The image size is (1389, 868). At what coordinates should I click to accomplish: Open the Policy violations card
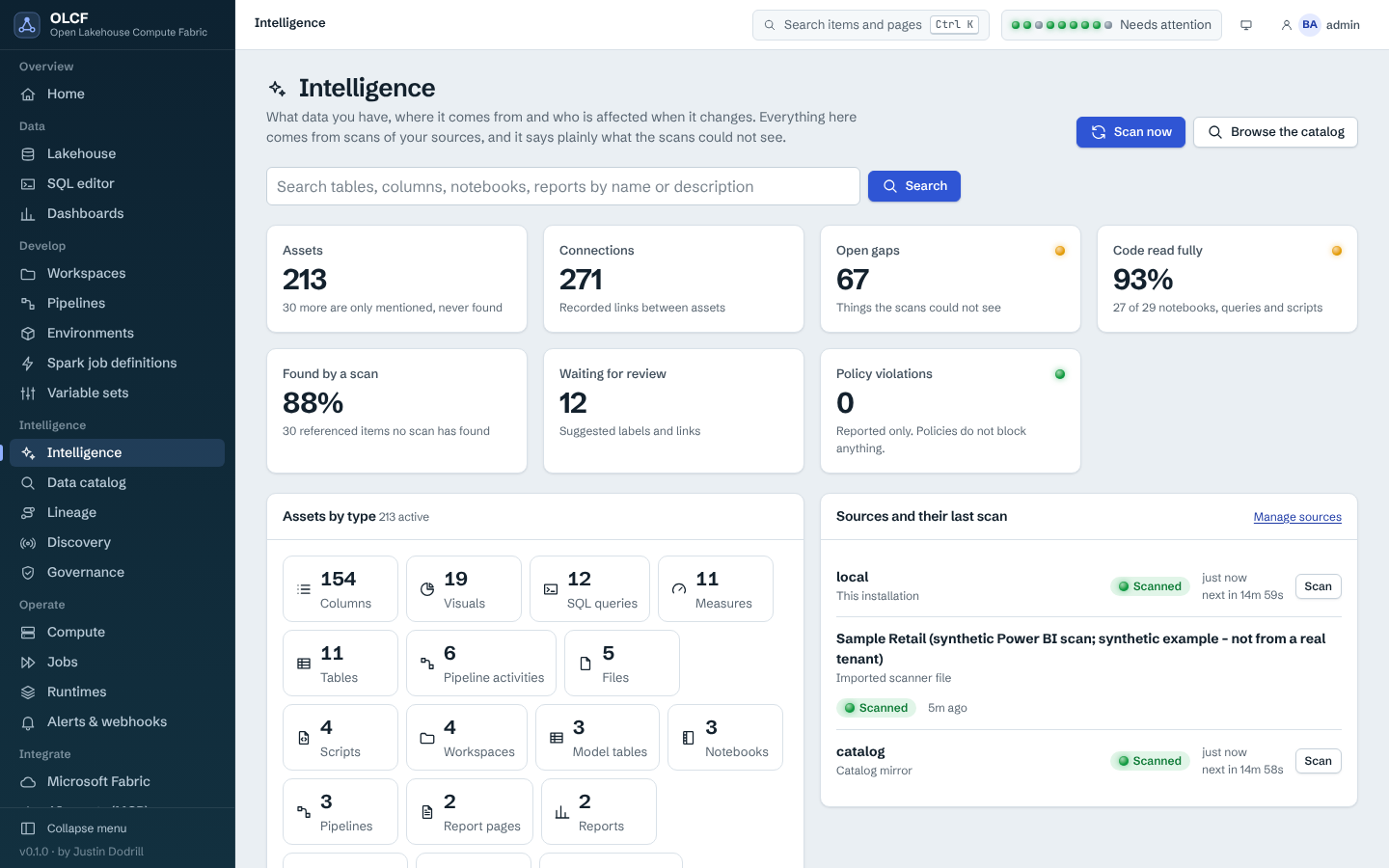[950, 411]
